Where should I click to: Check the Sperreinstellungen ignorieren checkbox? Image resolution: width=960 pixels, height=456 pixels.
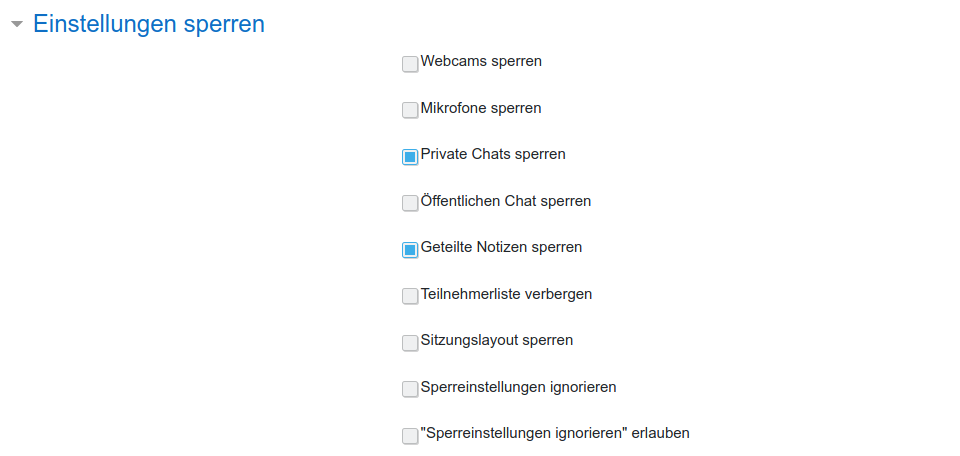[410, 389]
